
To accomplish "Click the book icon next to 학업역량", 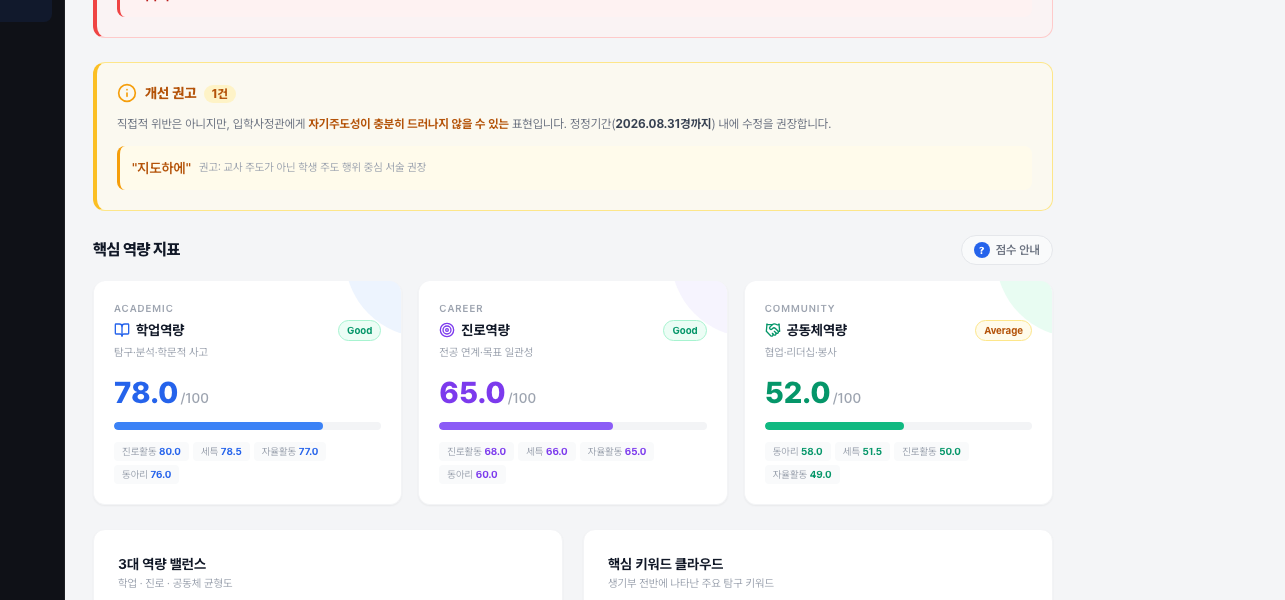I will (x=122, y=330).
